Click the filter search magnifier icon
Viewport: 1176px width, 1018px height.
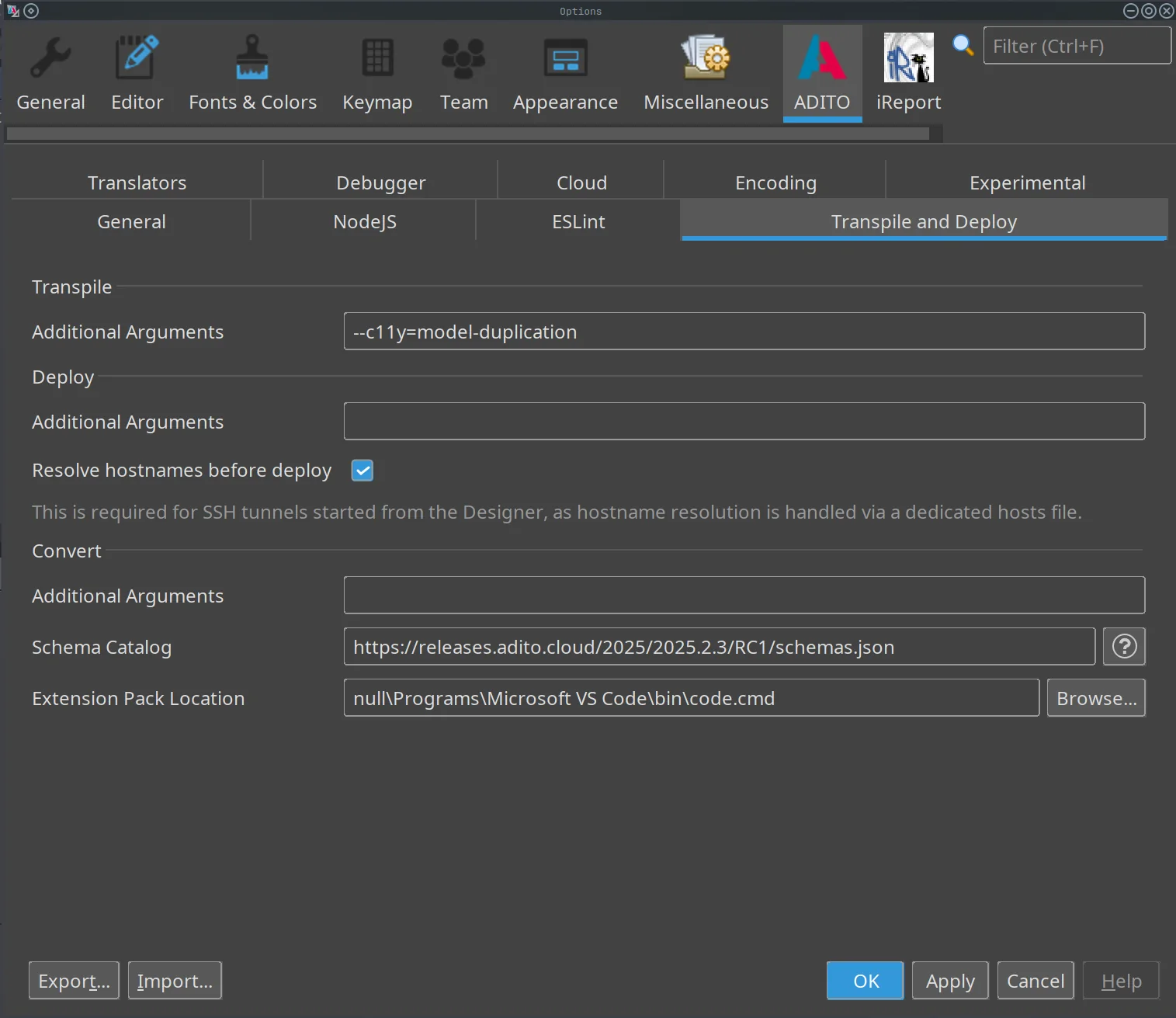[x=963, y=45]
